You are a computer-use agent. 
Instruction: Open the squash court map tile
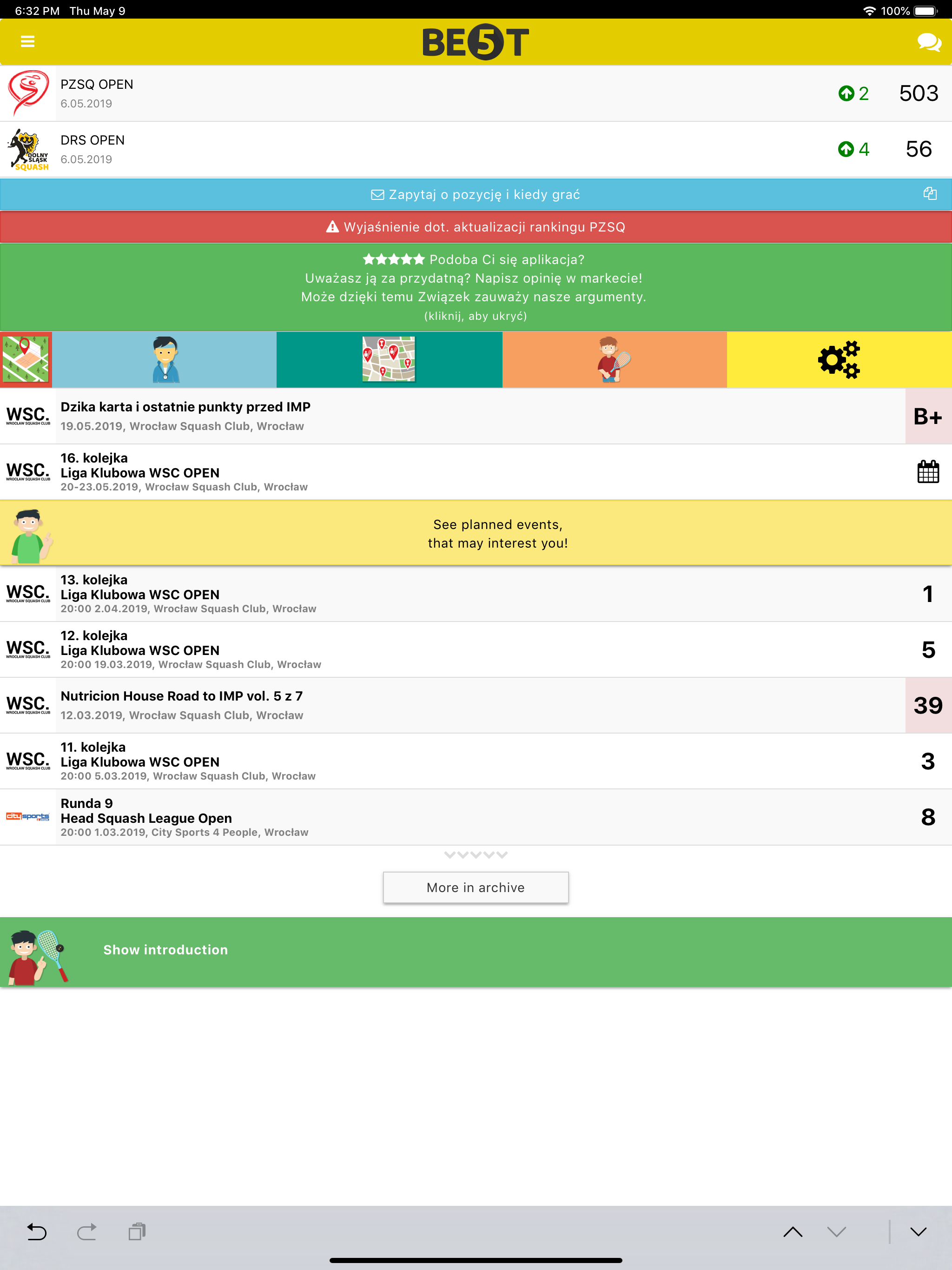click(26, 359)
